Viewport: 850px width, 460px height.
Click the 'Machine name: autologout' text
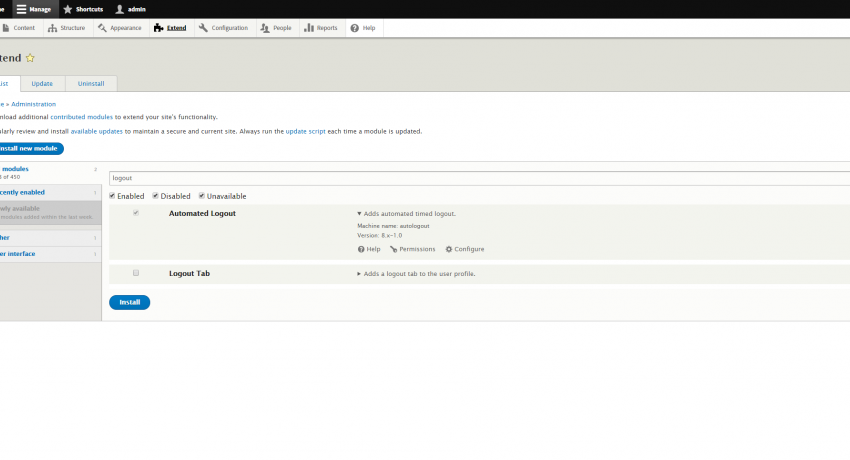pos(393,226)
